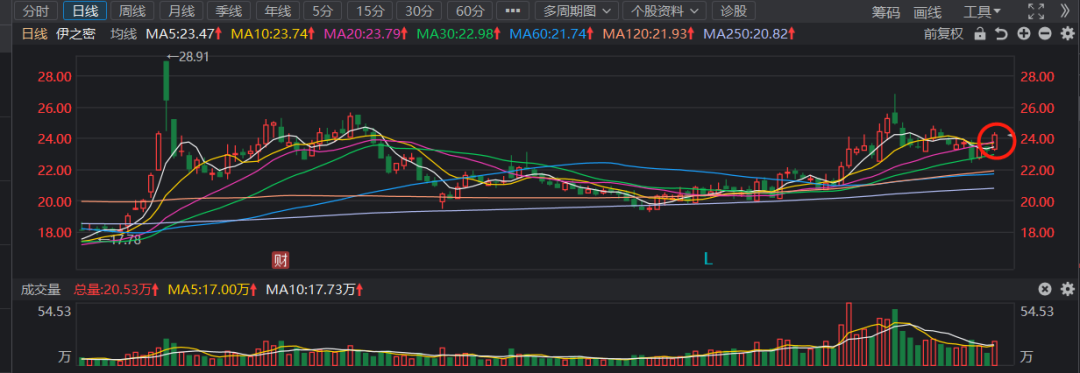Image resolution: width=1080 pixels, height=373 pixels.
Task: Open the 筹码 chip distribution panel
Action: pyautogui.click(x=885, y=12)
